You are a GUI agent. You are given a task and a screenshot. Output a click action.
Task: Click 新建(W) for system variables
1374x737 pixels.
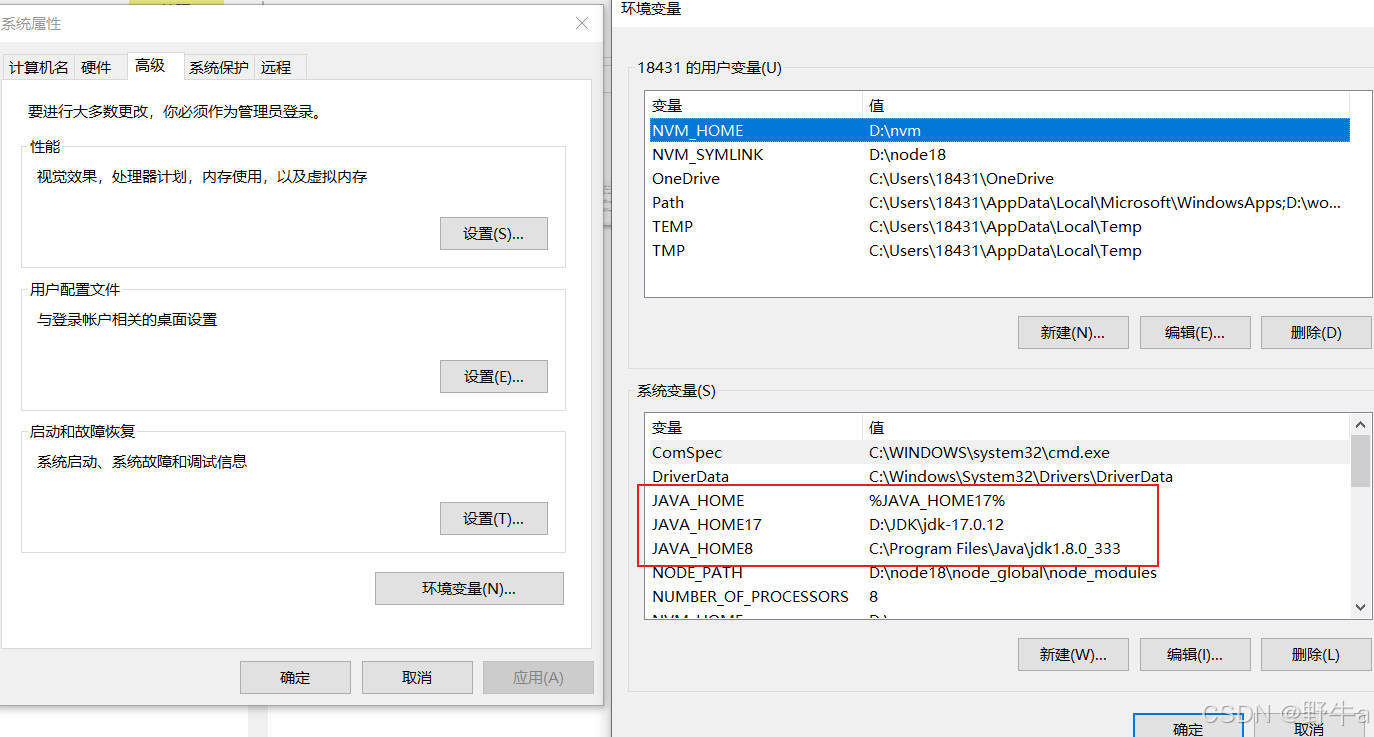(x=1073, y=654)
